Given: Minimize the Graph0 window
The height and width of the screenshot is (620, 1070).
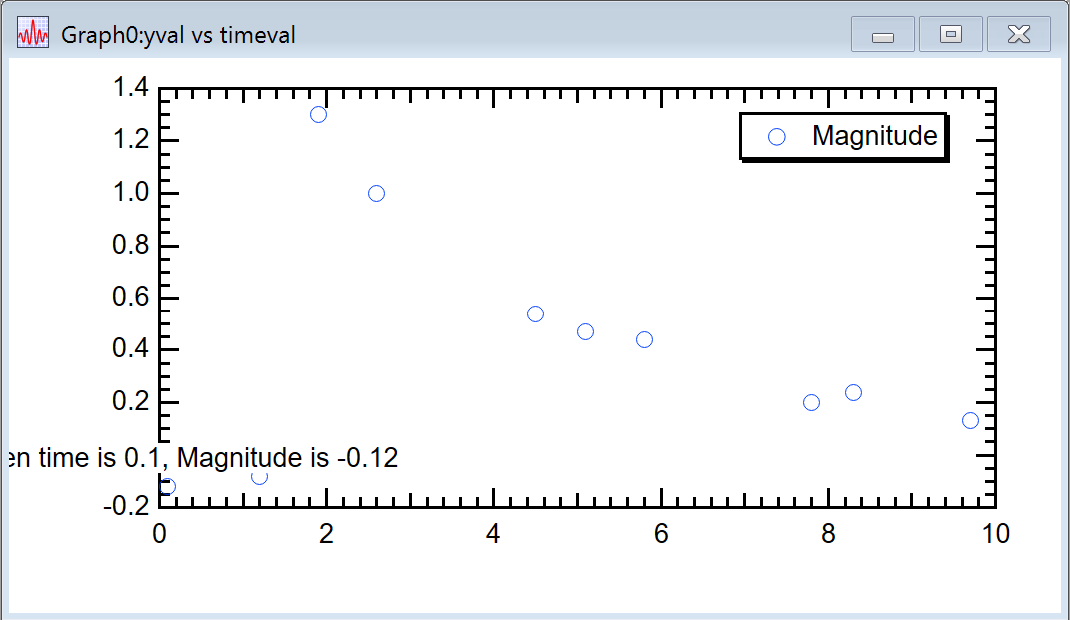Looking at the screenshot, I should coord(882,35).
